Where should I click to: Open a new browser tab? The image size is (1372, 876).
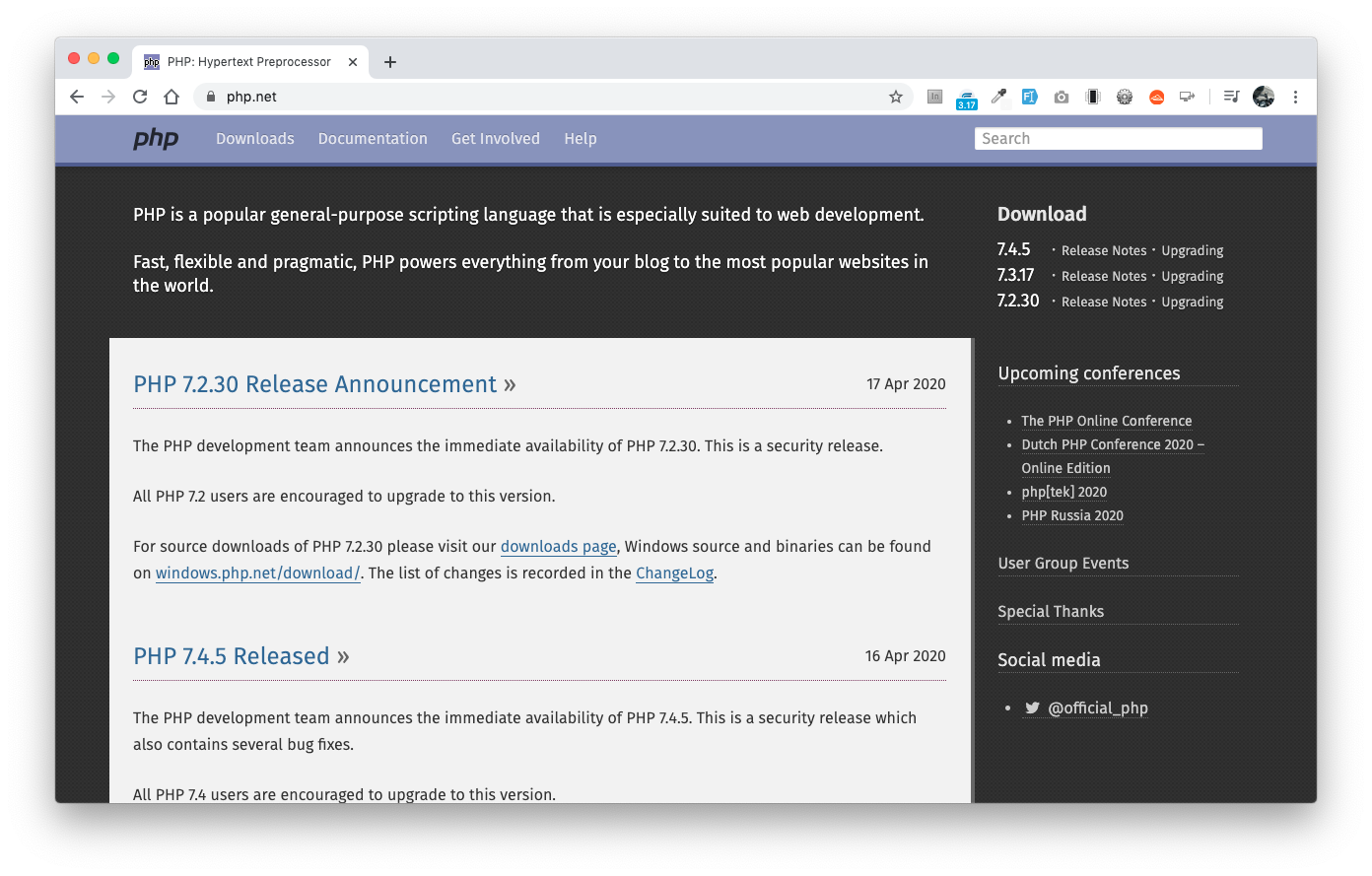click(390, 62)
